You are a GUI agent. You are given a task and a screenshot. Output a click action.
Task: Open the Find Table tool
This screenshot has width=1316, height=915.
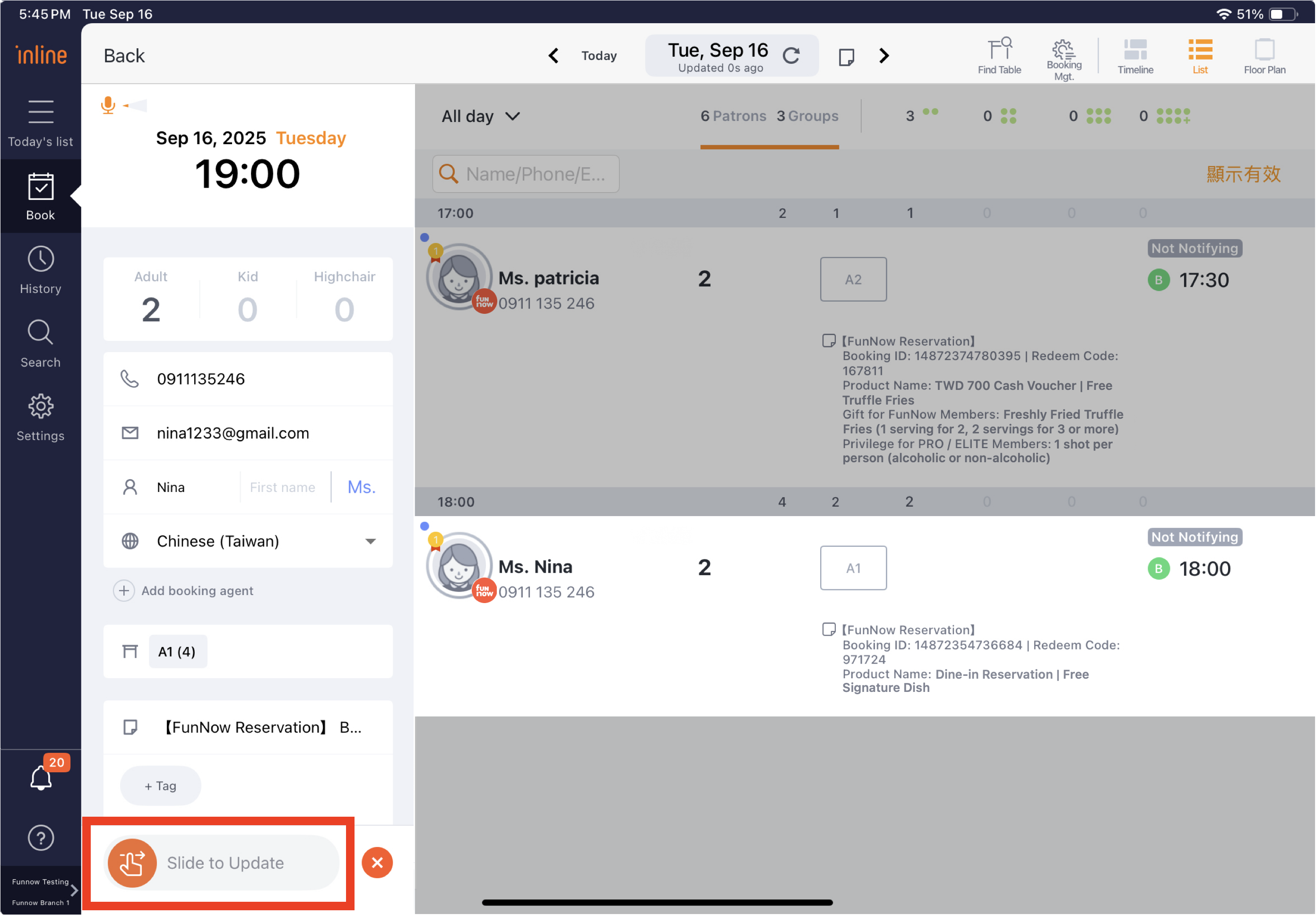pos(998,56)
